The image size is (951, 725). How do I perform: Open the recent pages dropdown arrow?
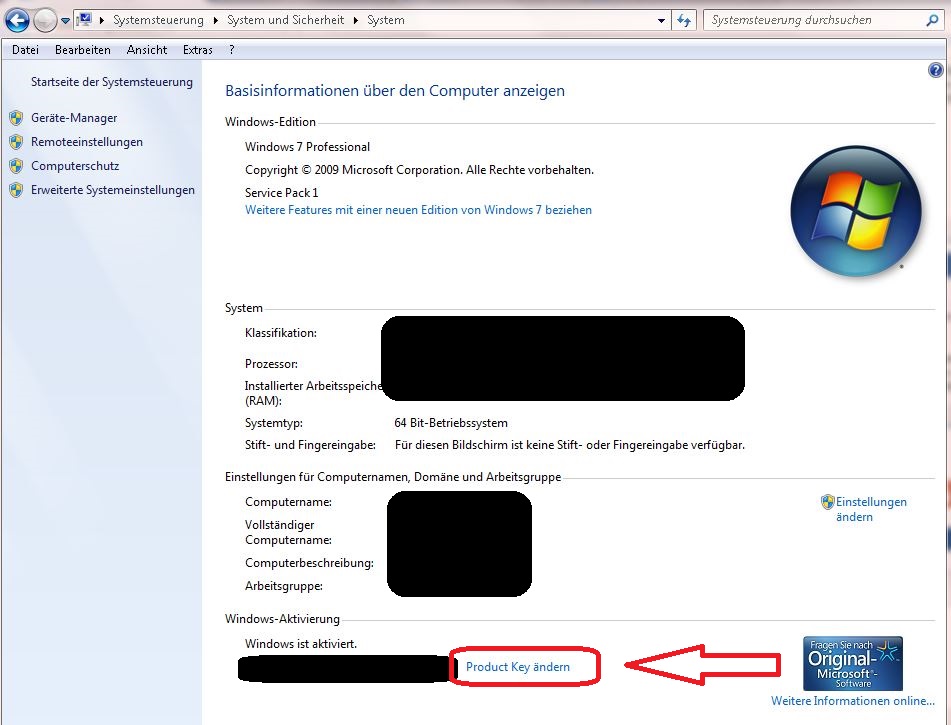65,21
